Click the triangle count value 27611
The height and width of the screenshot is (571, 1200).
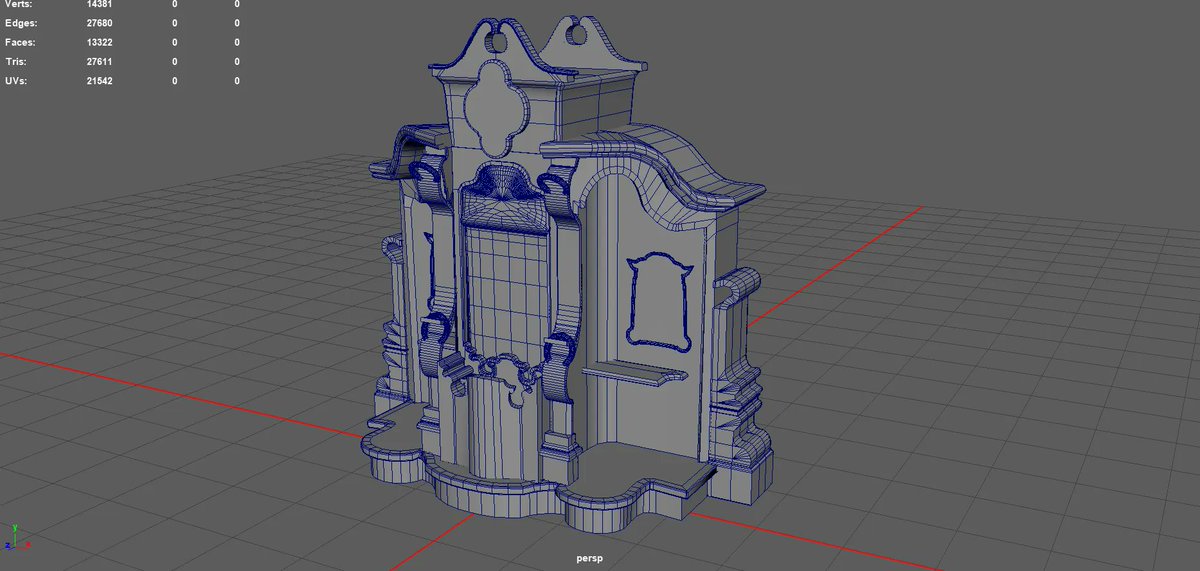[99, 61]
